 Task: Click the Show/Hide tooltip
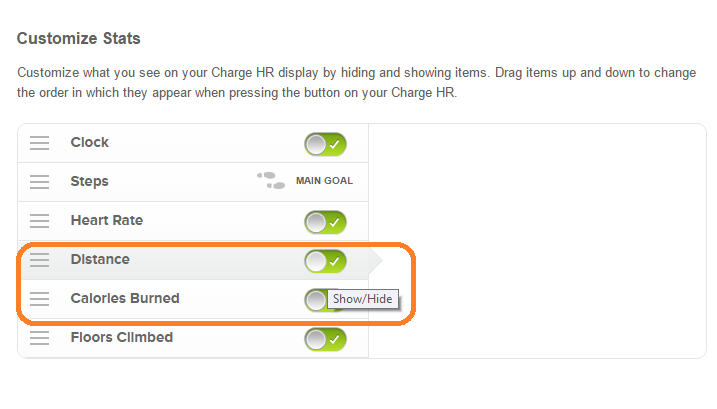(x=363, y=299)
